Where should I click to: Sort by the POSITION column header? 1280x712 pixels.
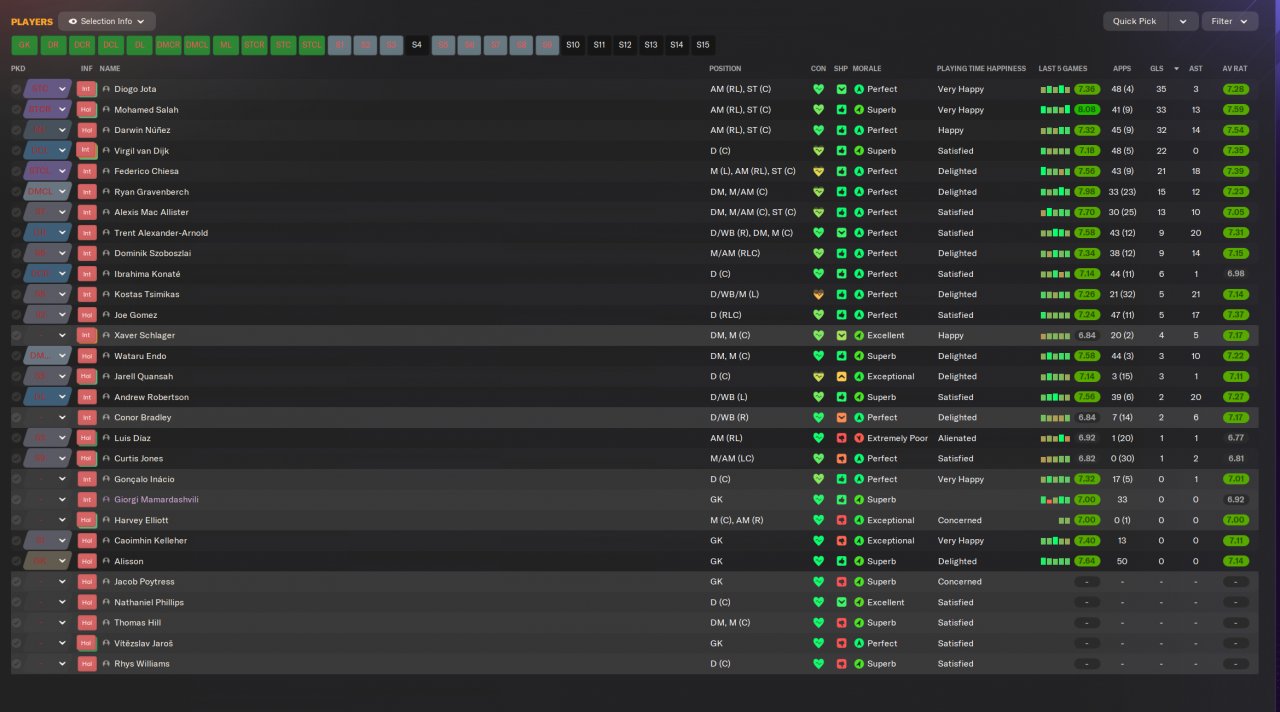click(725, 69)
